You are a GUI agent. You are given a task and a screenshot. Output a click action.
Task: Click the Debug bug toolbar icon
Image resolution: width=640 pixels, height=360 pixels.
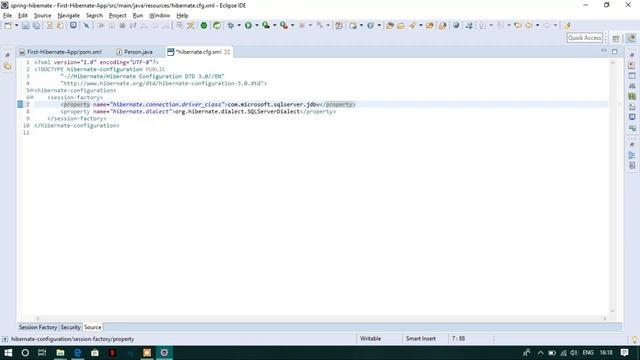(231, 25)
